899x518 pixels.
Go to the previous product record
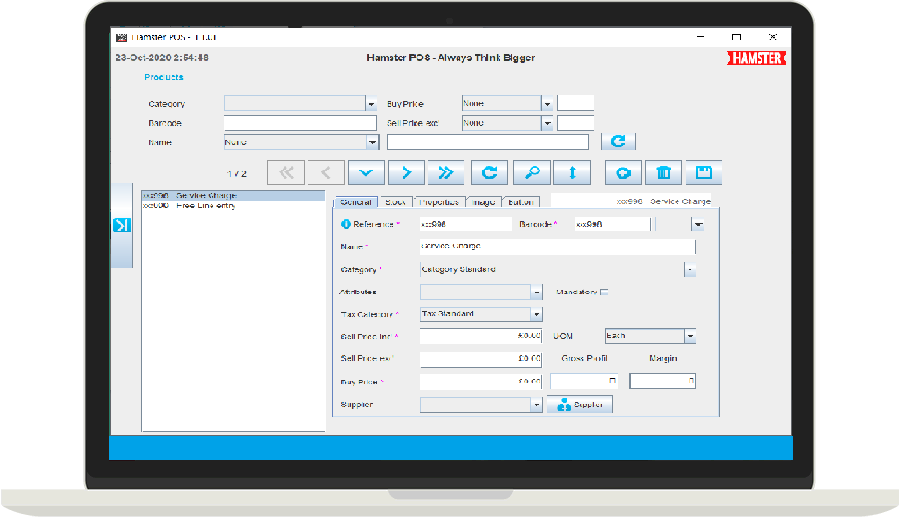326,173
